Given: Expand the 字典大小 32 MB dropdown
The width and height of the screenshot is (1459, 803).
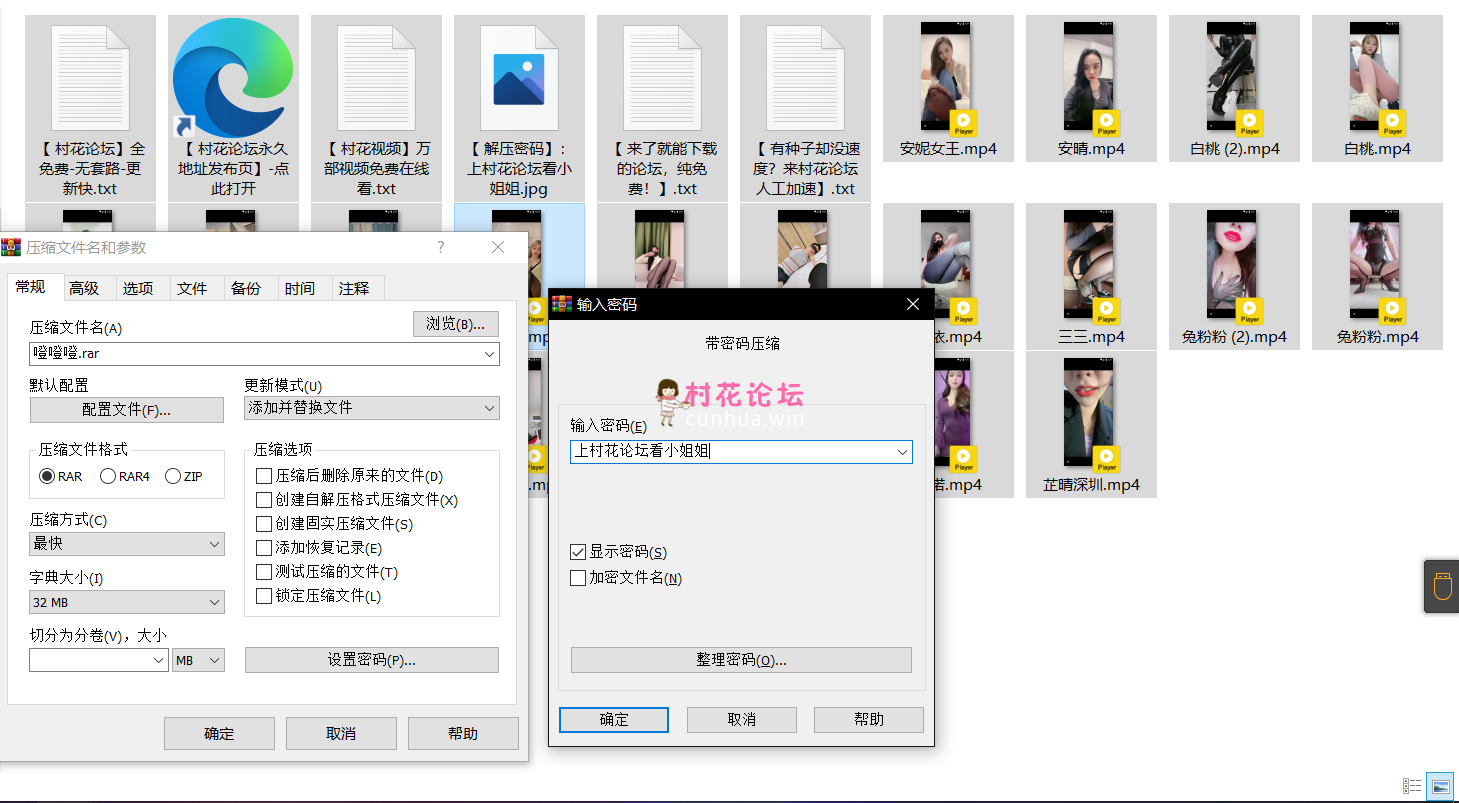Looking at the screenshot, I should click(127, 603).
